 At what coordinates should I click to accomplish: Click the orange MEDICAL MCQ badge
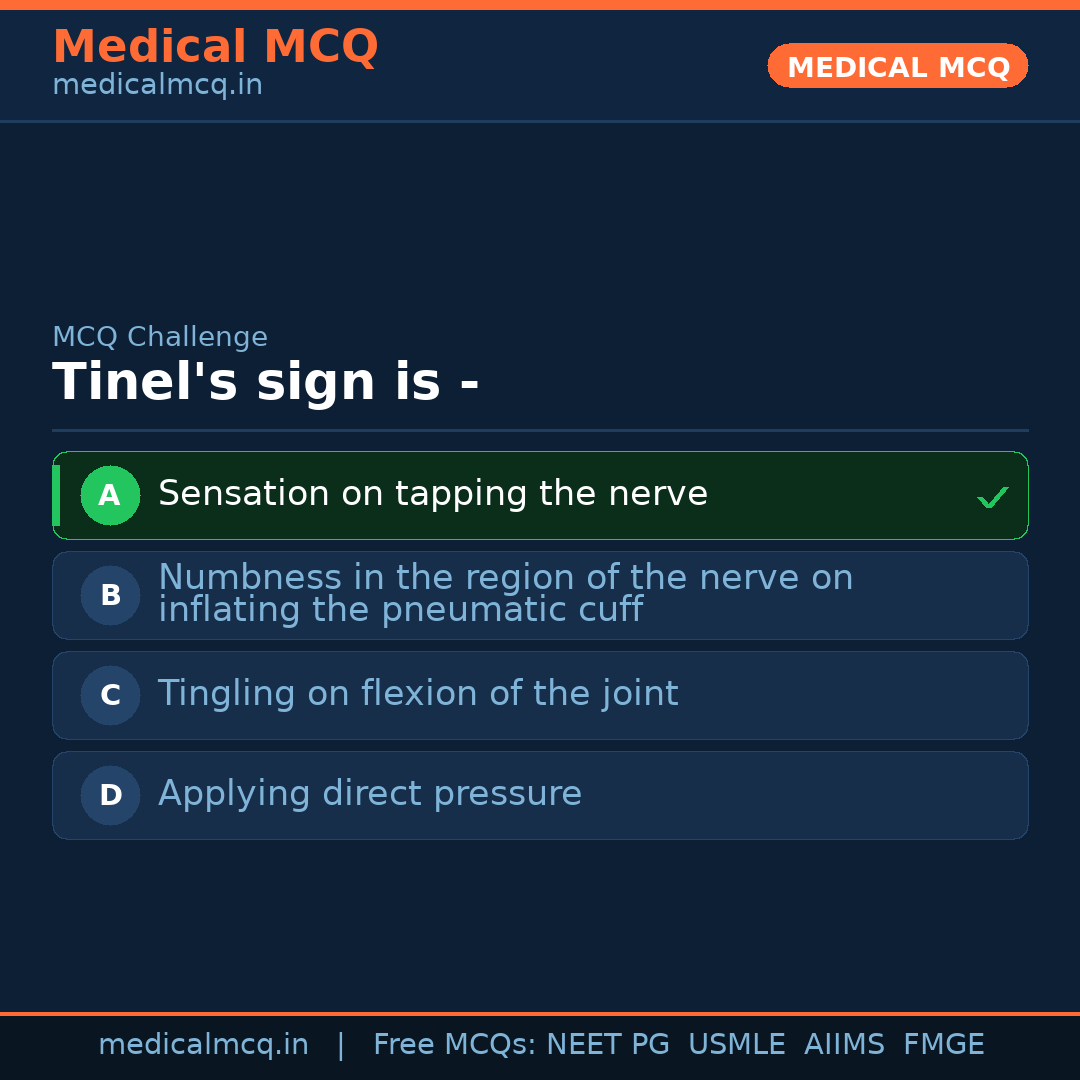tap(897, 66)
